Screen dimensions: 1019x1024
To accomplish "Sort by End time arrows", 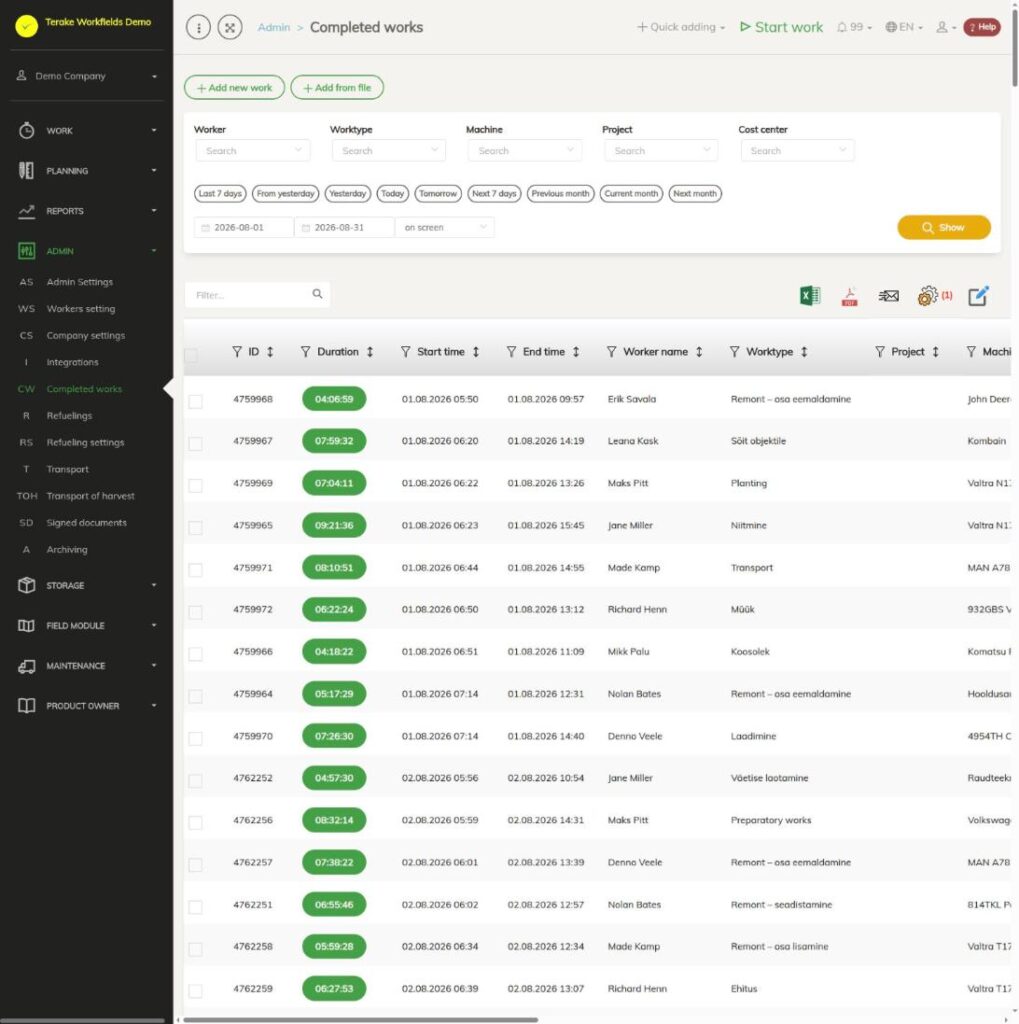I will pyautogui.click(x=576, y=352).
